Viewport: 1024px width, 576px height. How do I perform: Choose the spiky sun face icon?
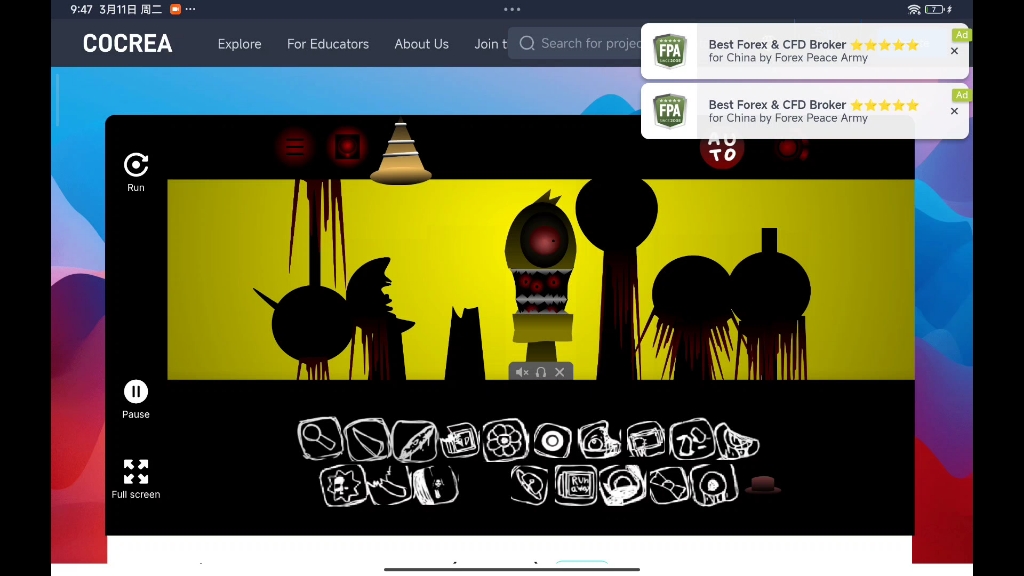(x=342, y=486)
